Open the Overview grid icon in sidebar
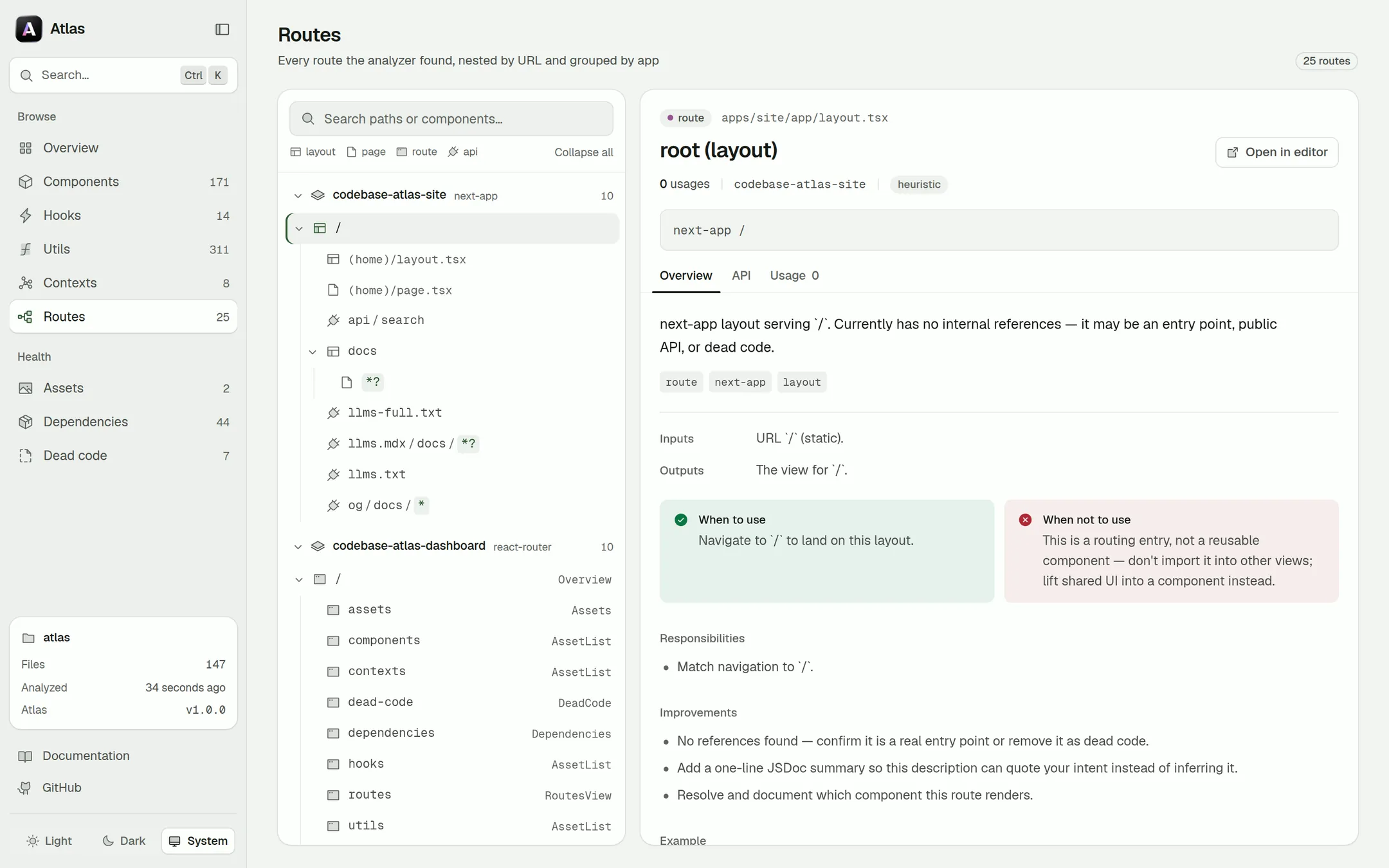The image size is (1389, 868). point(26,148)
